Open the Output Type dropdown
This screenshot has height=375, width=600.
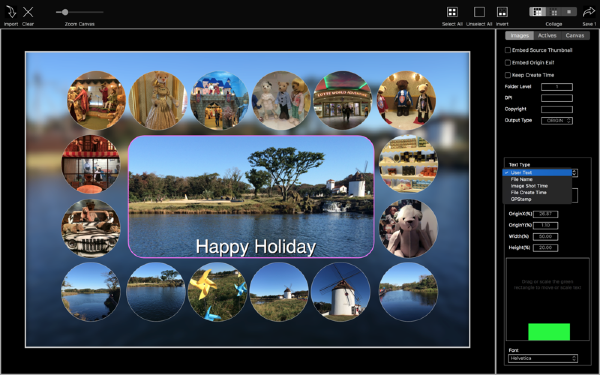[x=557, y=121]
